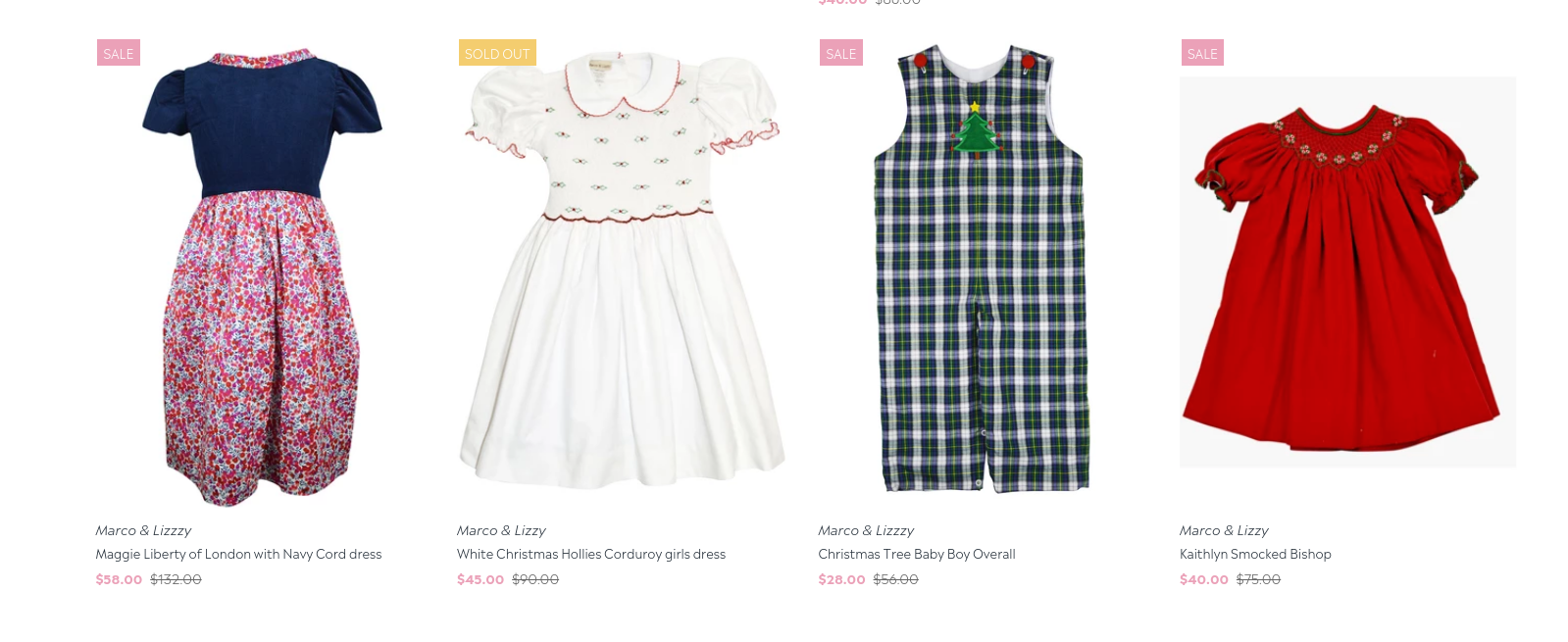Open Maggie Liberty of London with Navy Cord dress link

point(238,554)
